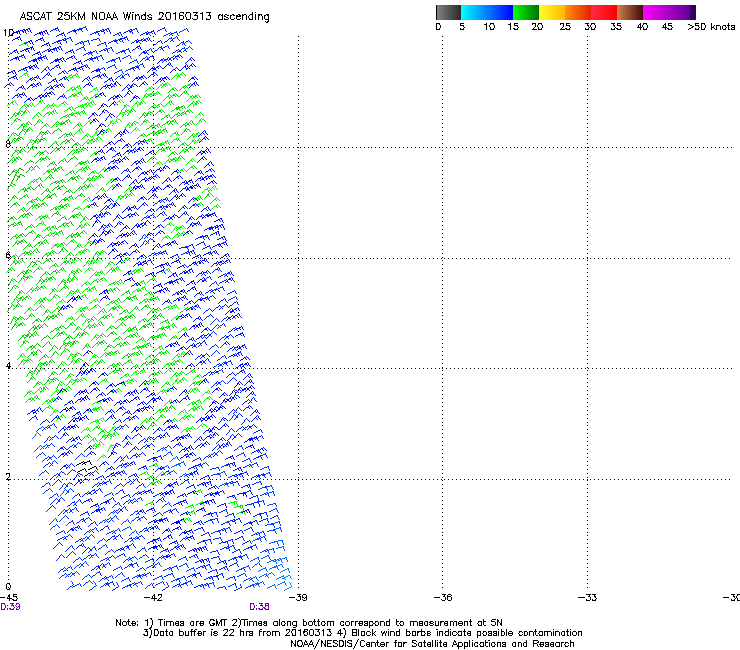Screen dimensions: 740x650
Task: Click the latitude 8 axis label
Action: (x=8, y=144)
